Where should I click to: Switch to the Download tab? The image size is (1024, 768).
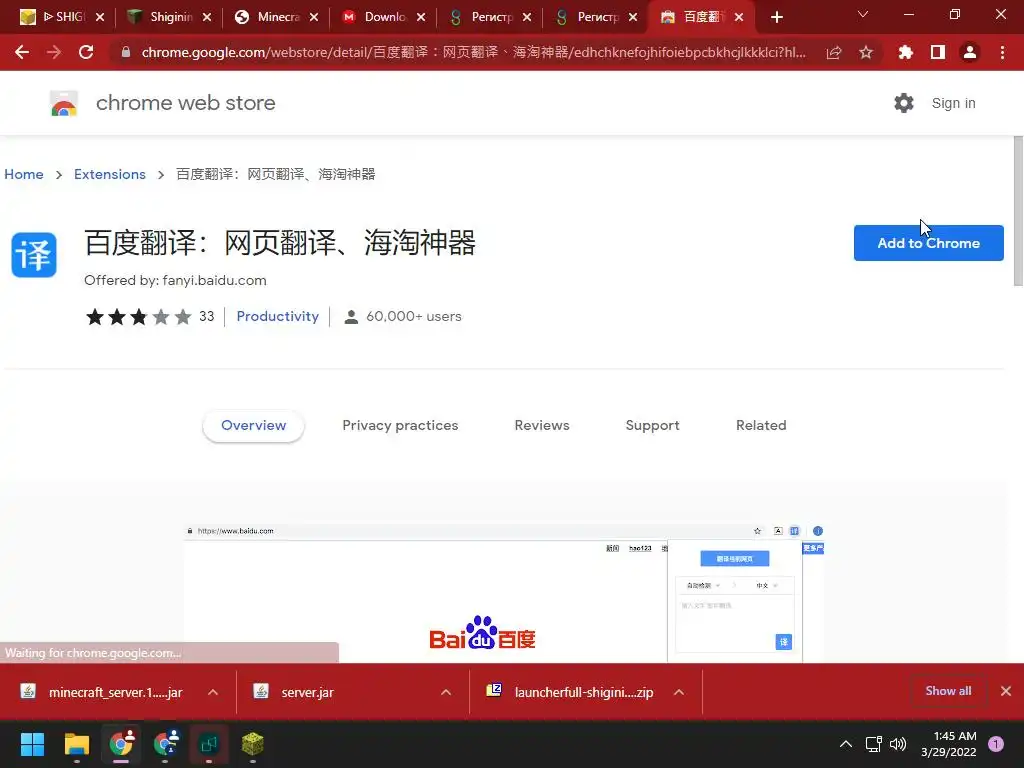383,17
